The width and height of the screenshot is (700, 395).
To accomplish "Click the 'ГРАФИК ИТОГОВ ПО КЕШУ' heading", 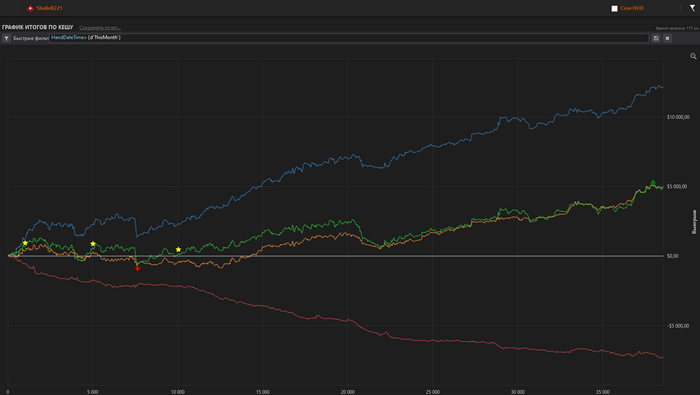I will 38,27.
